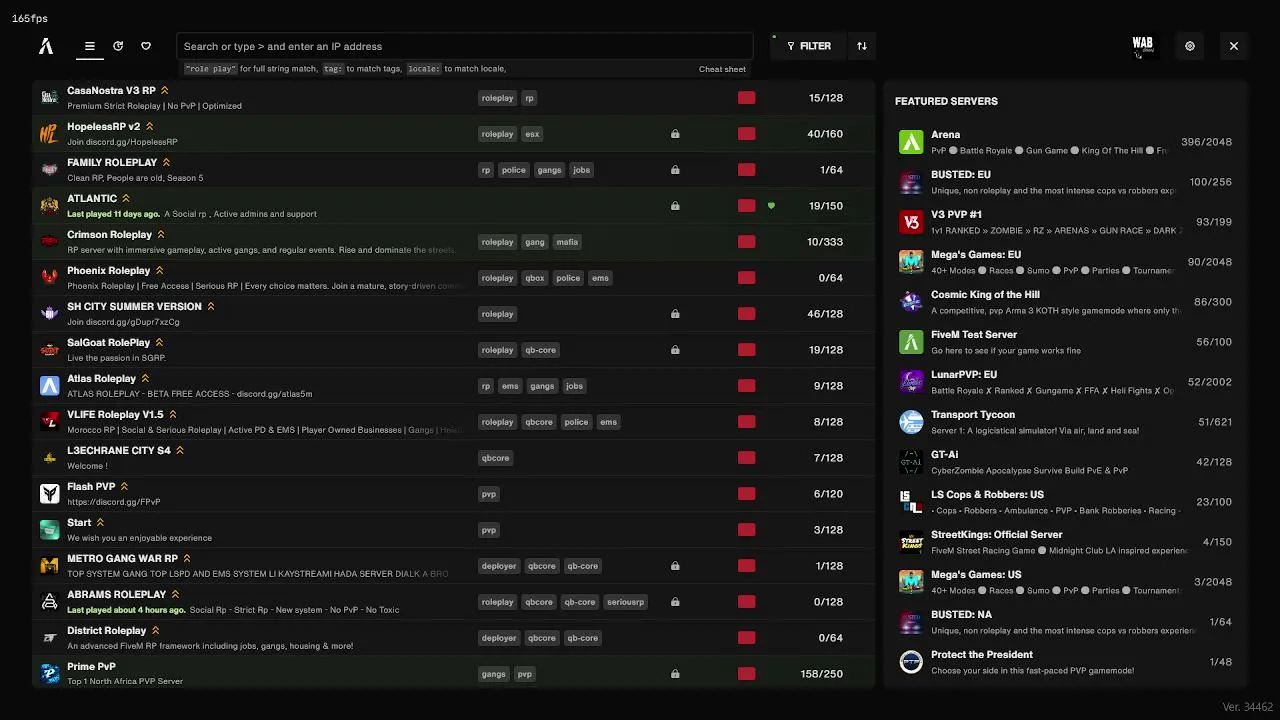Open the favorites heart tab
This screenshot has width=1280, height=720.
tap(146, 46)
